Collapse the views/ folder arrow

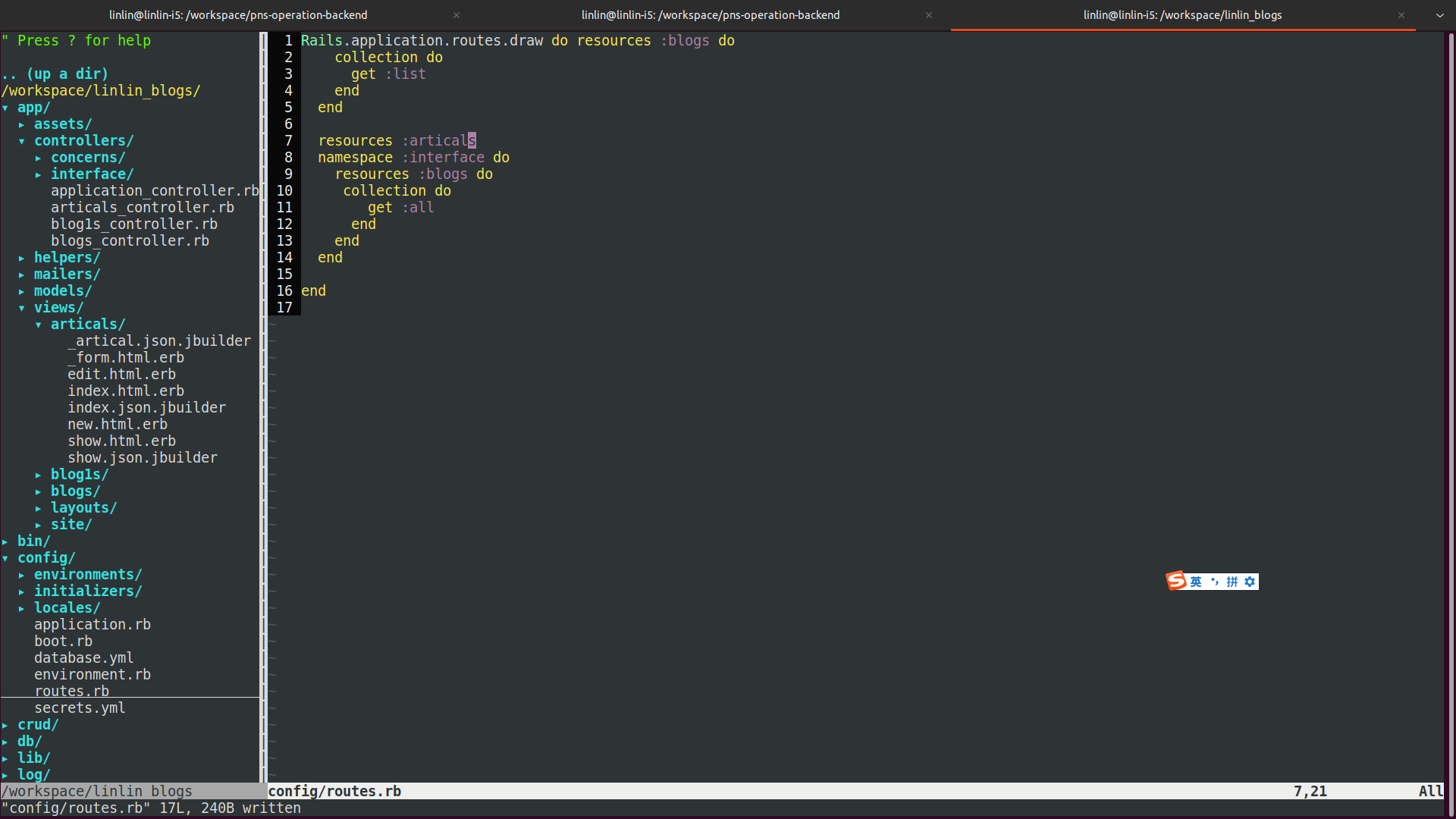22,308
